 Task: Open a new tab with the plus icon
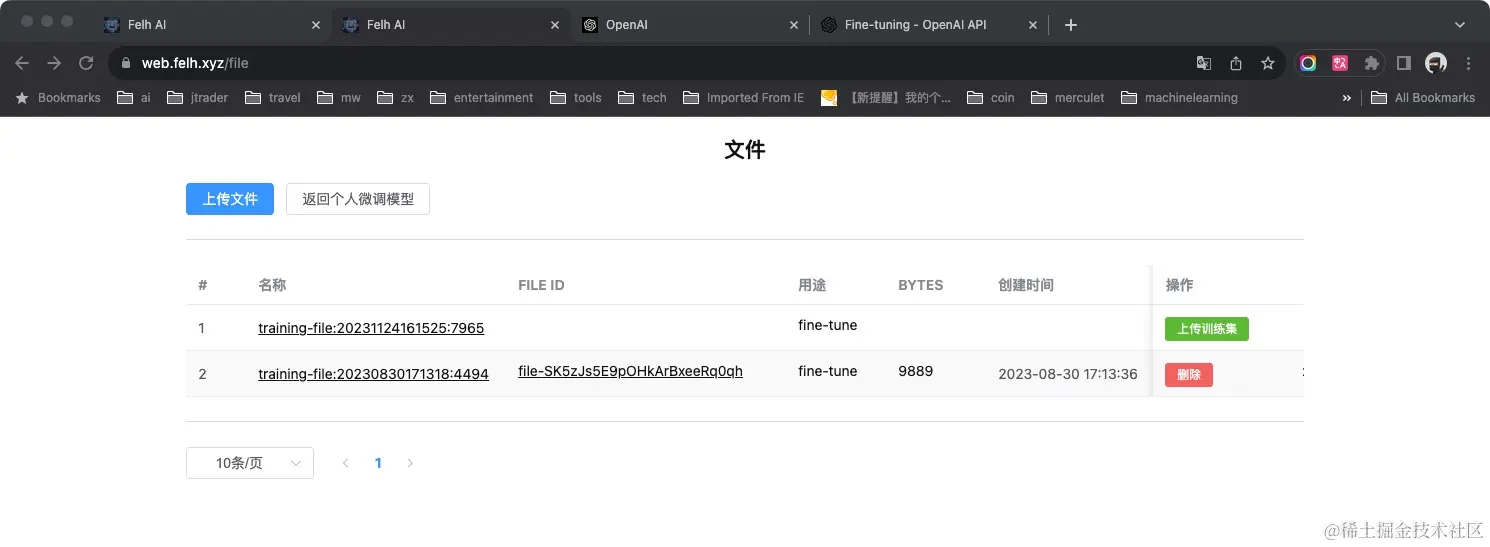click(1071, 25)
